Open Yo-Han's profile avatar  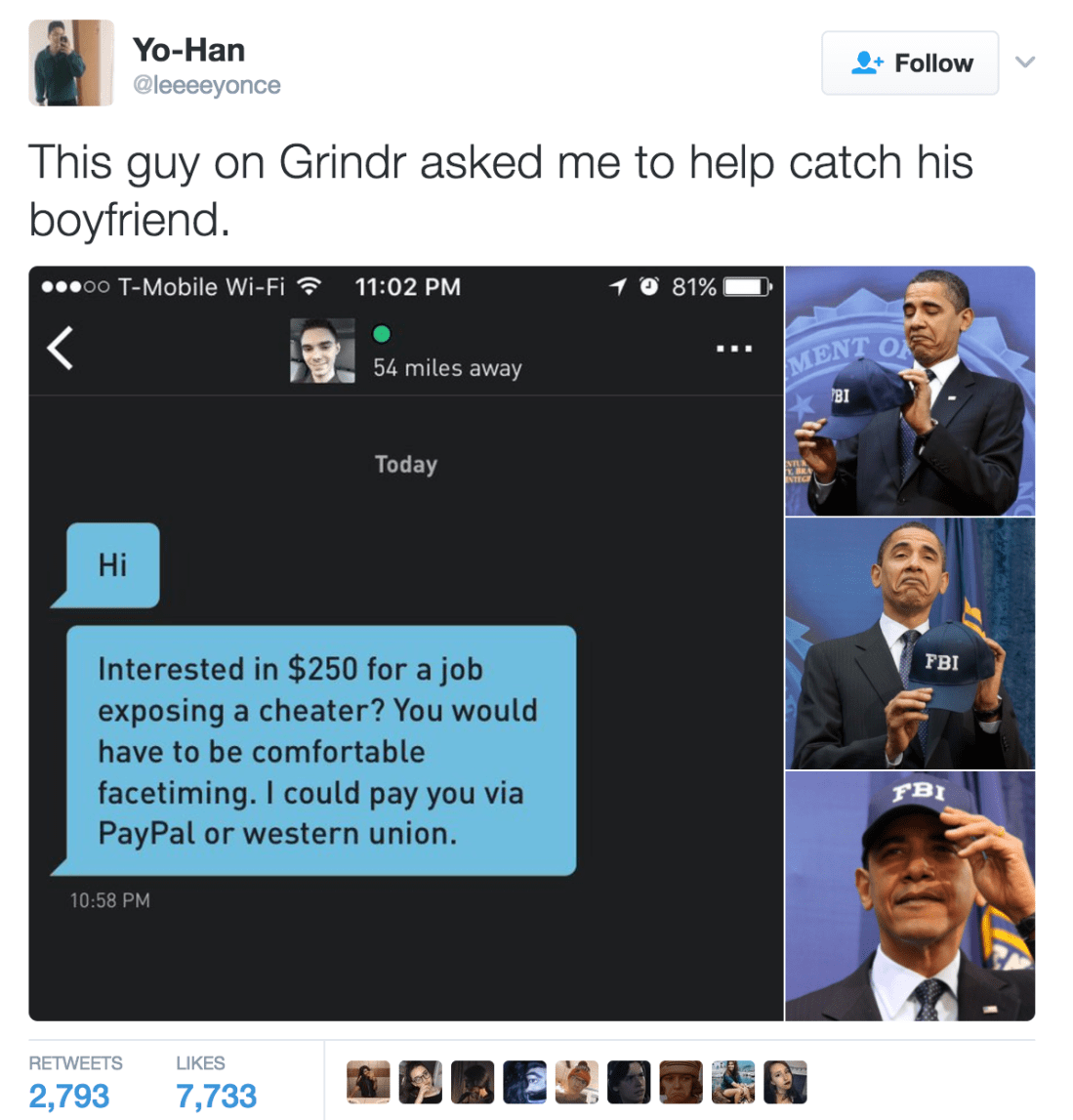pos(70,62)
